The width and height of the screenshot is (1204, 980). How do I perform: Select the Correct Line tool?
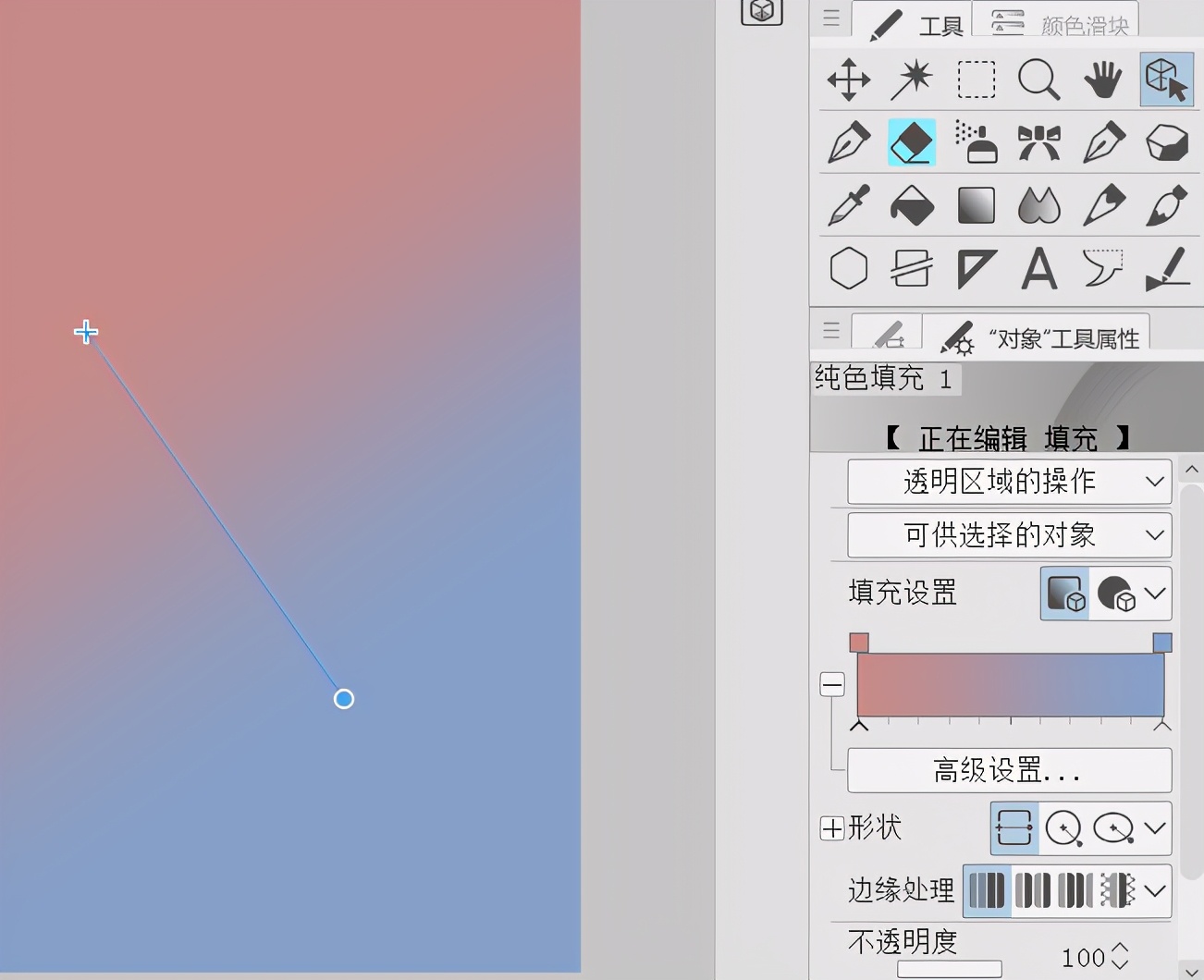tap(1167, 269)
